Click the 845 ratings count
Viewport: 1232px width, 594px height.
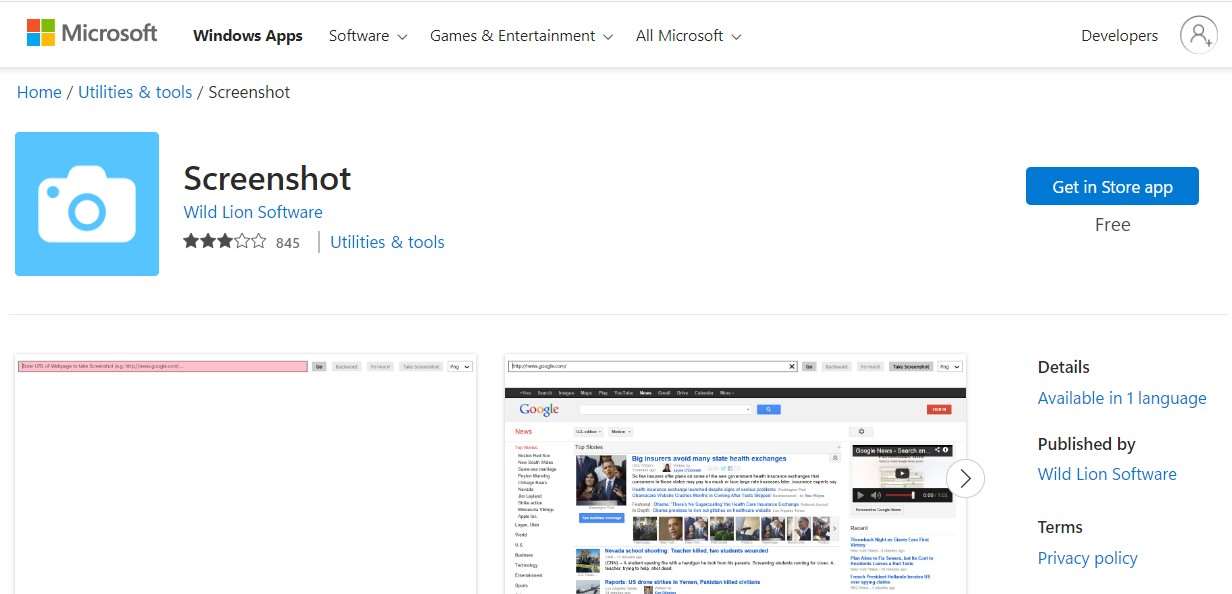(288, 243)
